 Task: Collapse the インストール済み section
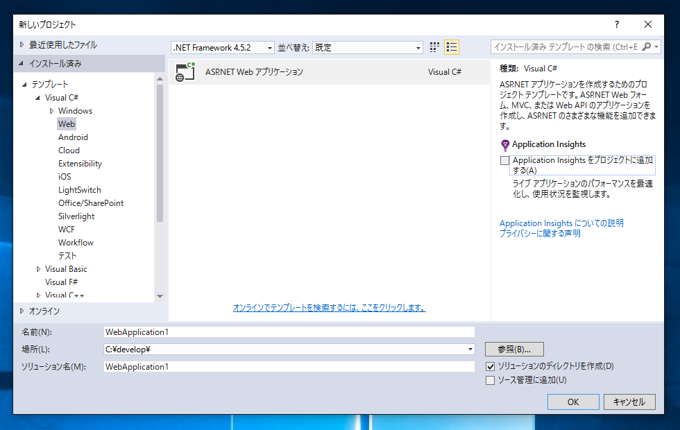point(21,64)
